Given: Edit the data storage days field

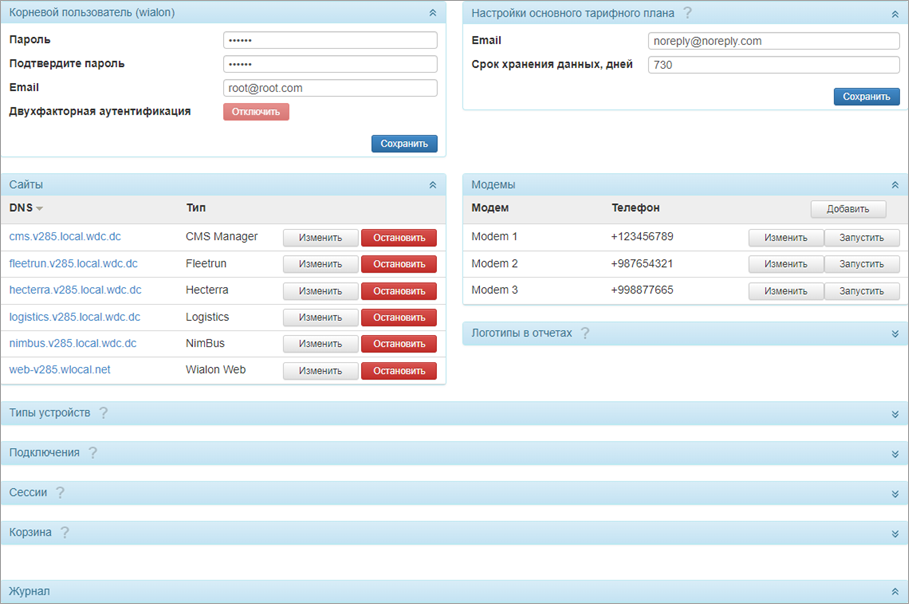Looking at the screenshot, I should point(774,65).
